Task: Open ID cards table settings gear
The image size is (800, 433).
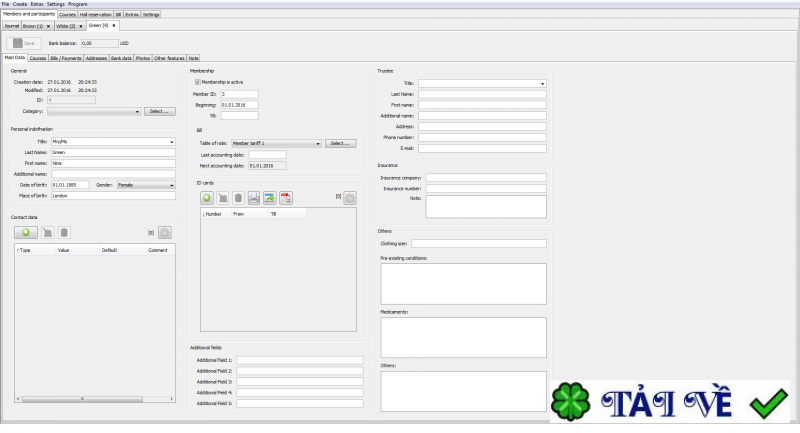Action: click(x=350, y=198)
